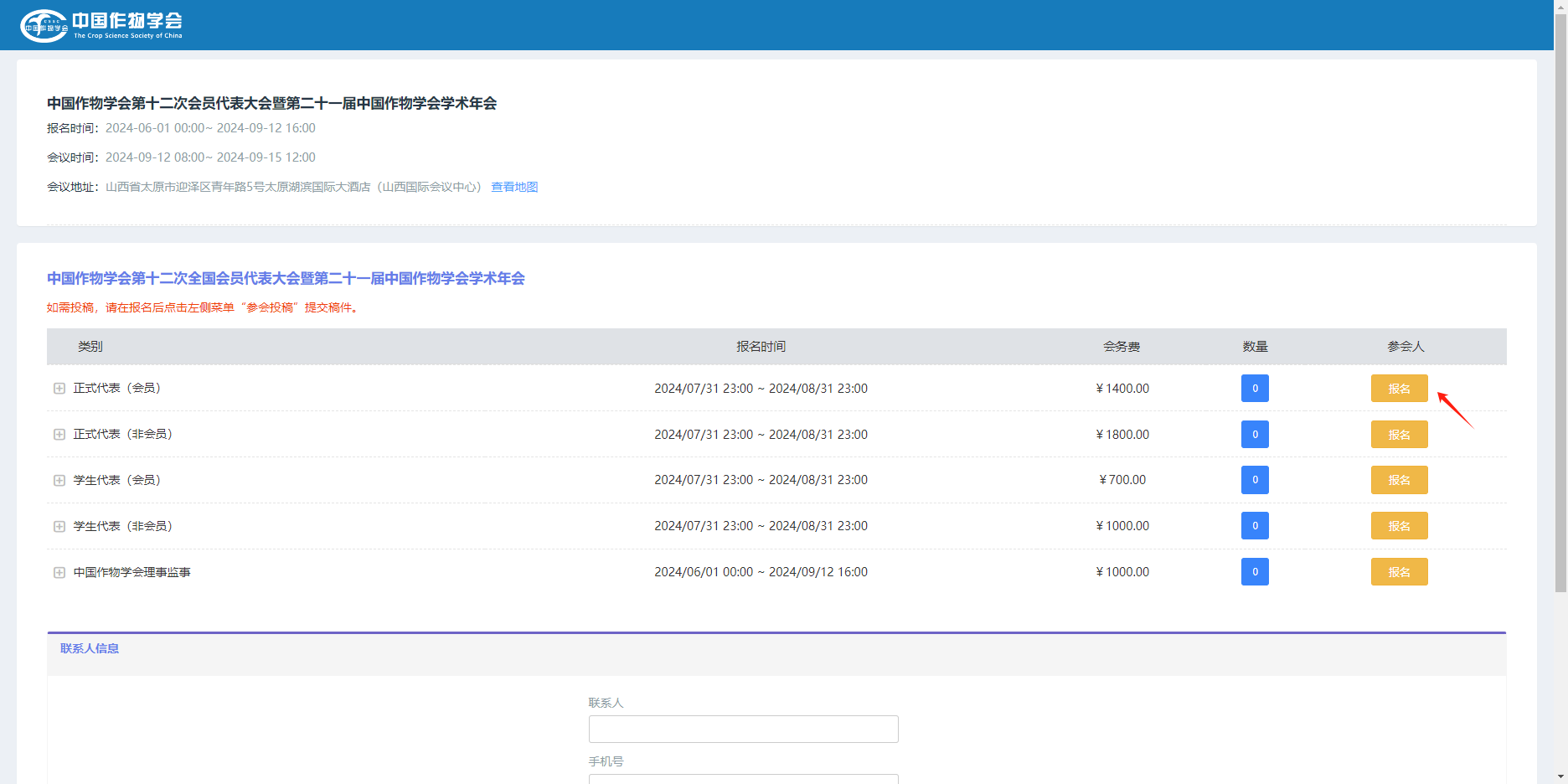Click the 参会人 column header
This screenshot has height=784, width=1568.
pos(1406,347)
